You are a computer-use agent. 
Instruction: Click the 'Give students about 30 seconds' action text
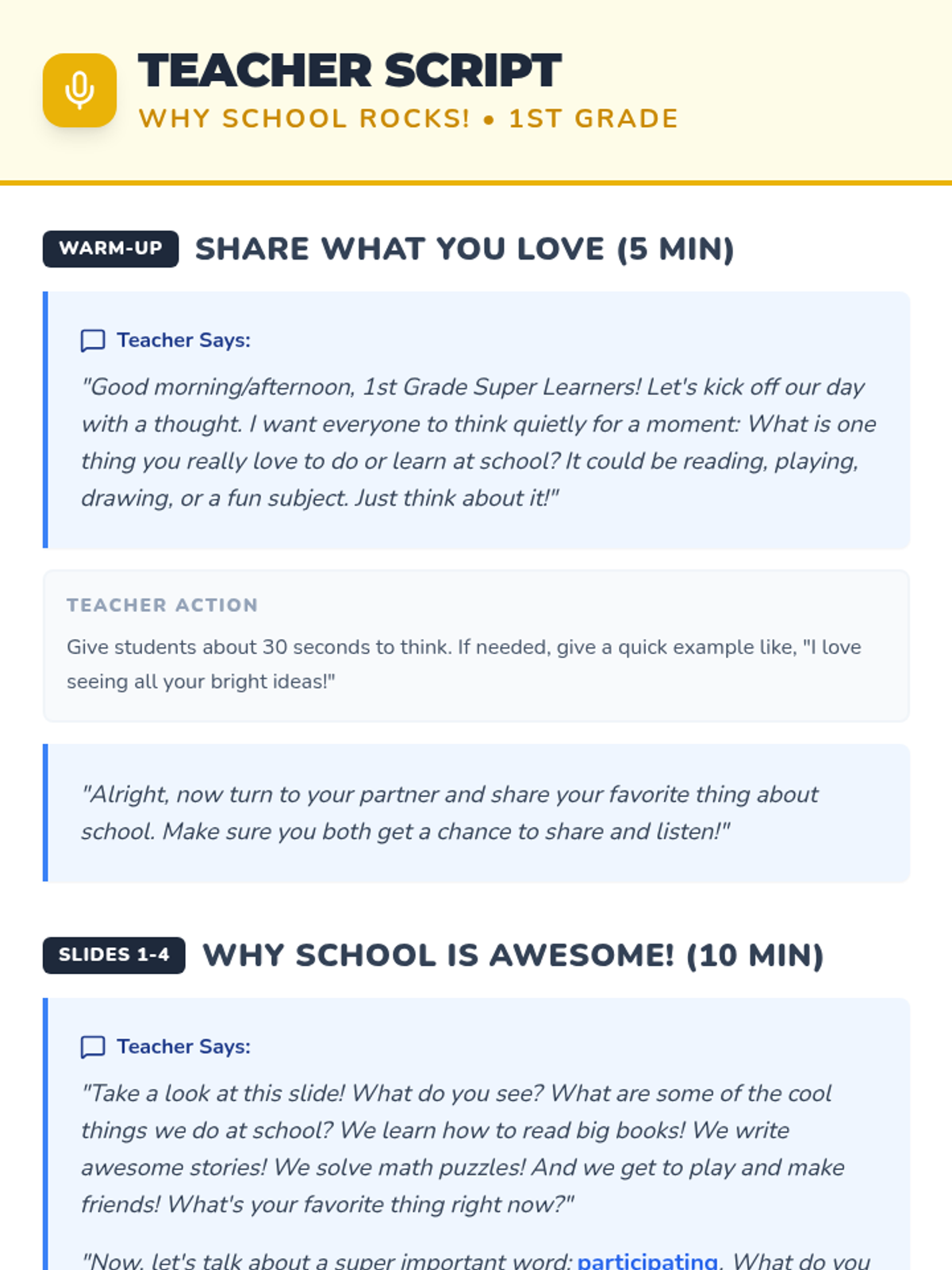464,664
